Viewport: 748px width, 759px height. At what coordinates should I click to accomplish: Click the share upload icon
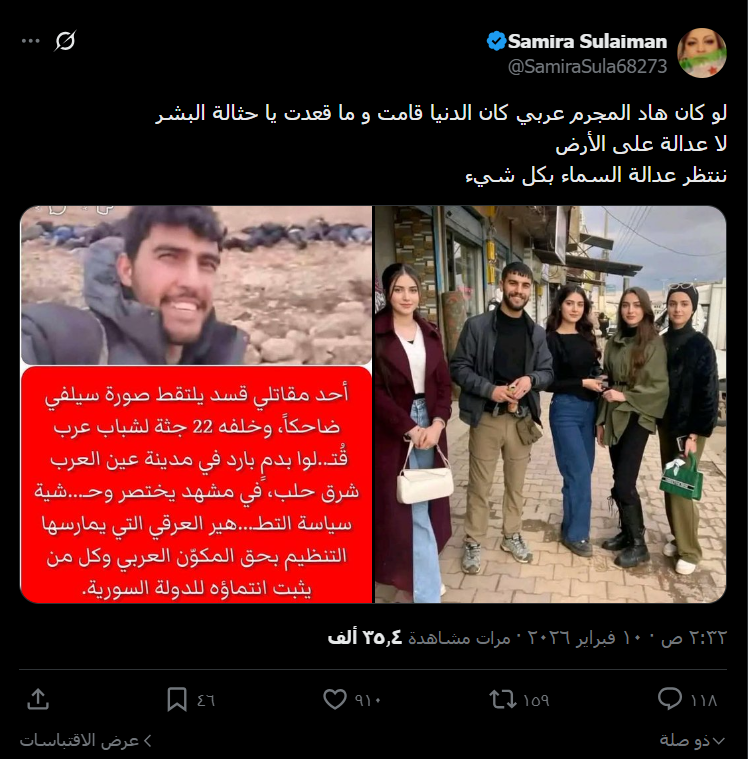38,699
